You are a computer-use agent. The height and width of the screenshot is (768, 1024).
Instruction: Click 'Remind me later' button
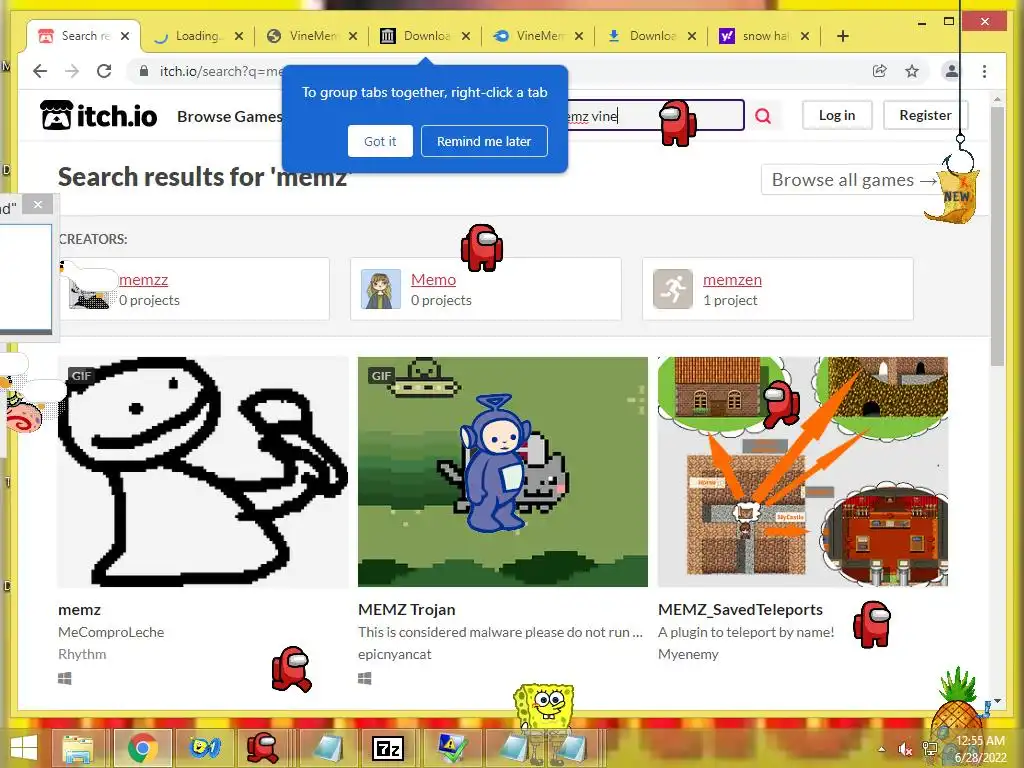pyautogui.click(x=484, y=141)
